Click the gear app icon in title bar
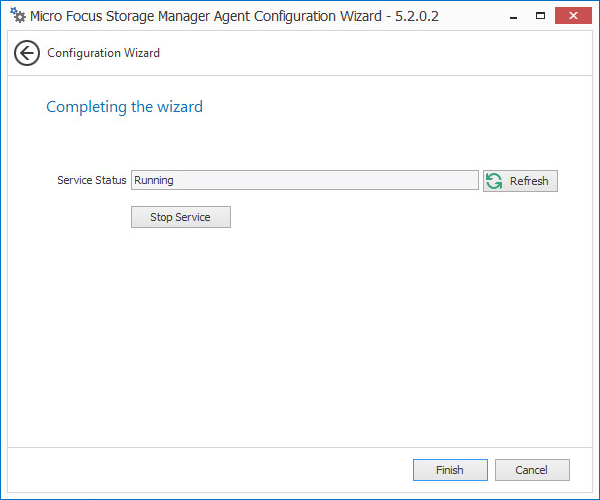 click(18, 15)
